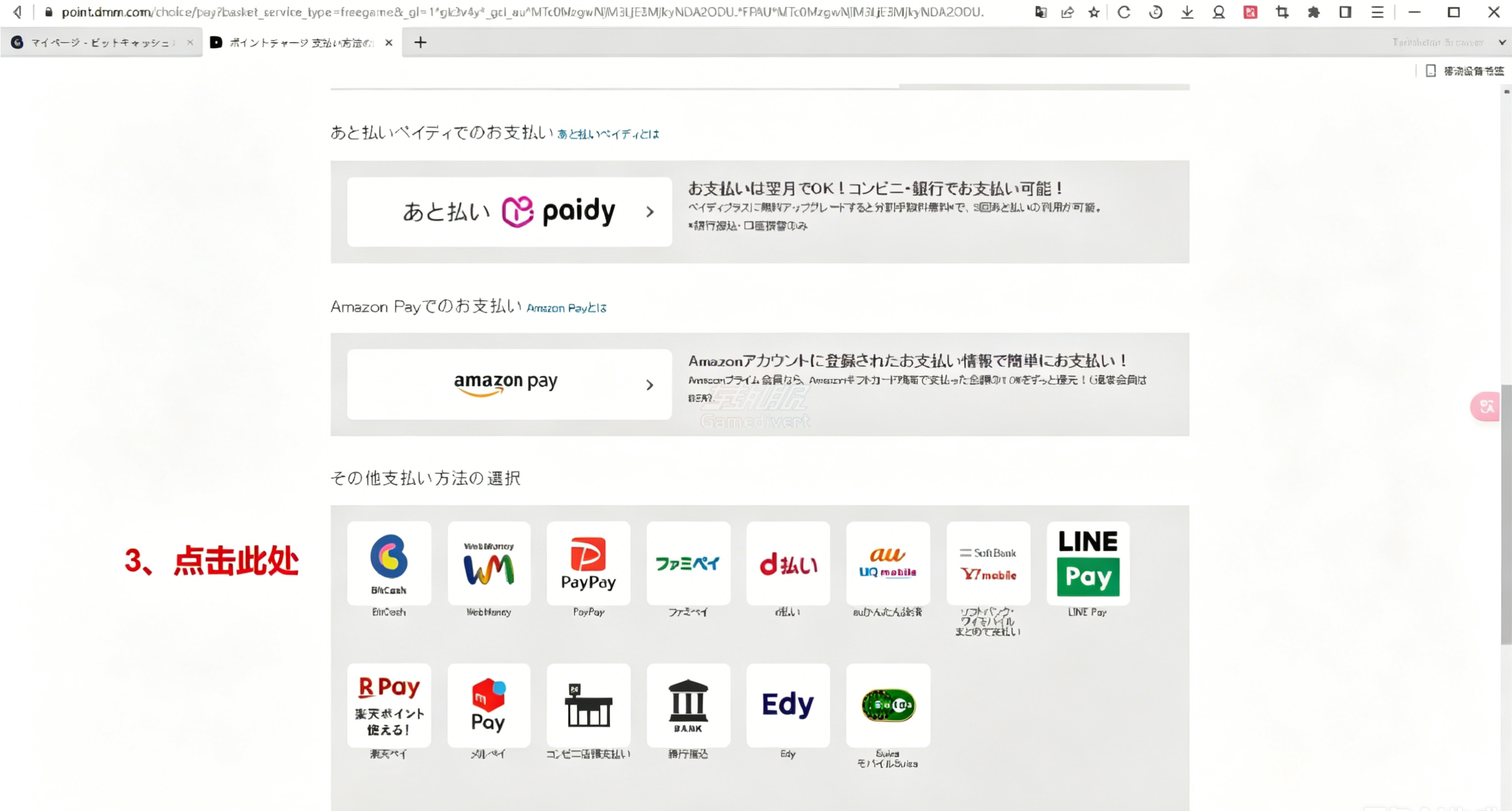The width and height of the screenshot is (1512, 811).
Task: Click the browser back arrow
Action: point(18,12)
